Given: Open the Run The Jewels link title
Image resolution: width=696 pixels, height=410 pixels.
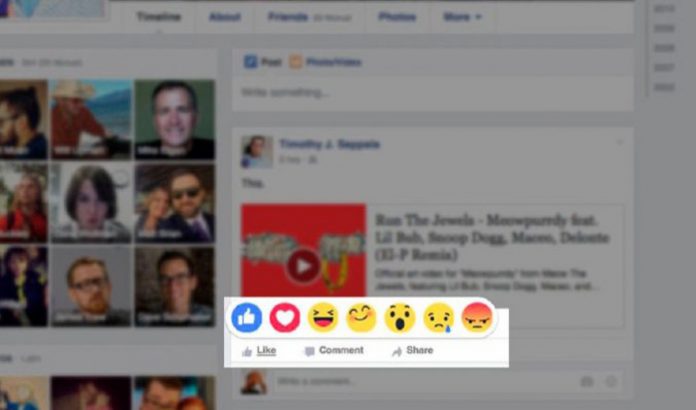Looking at the screenshot, I should 492,237.
